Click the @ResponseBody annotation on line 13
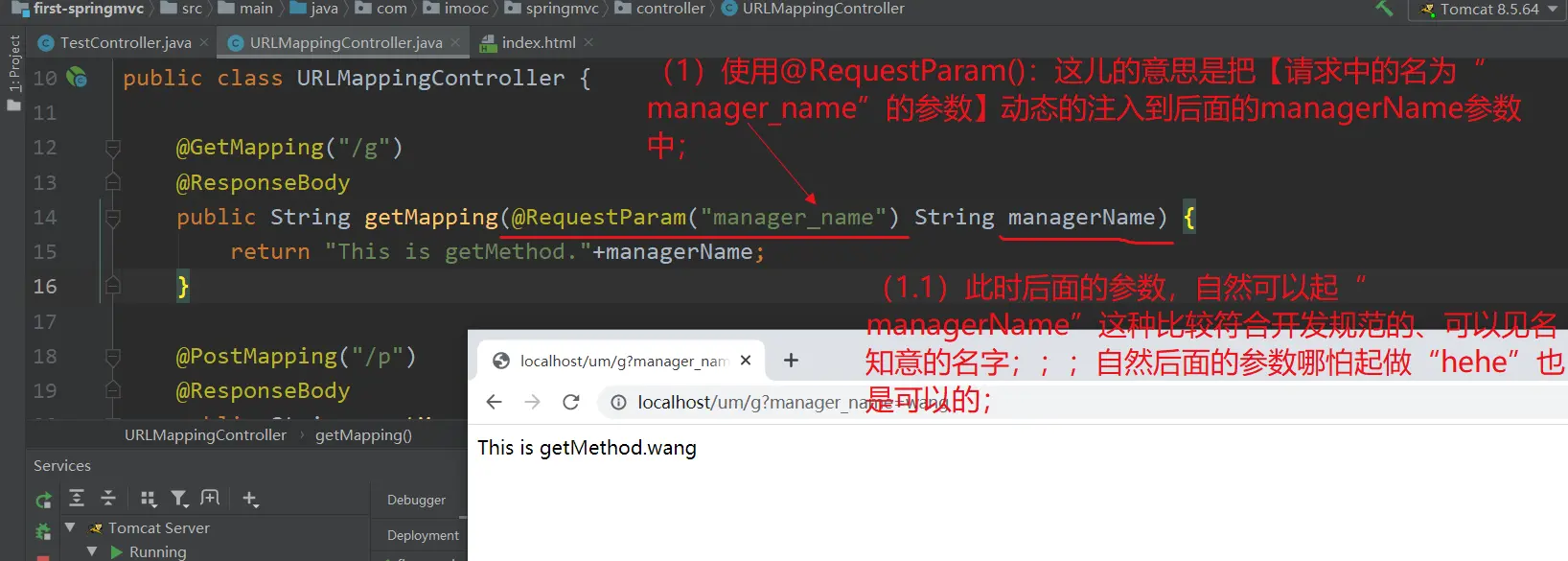 [x=263, y=182]
